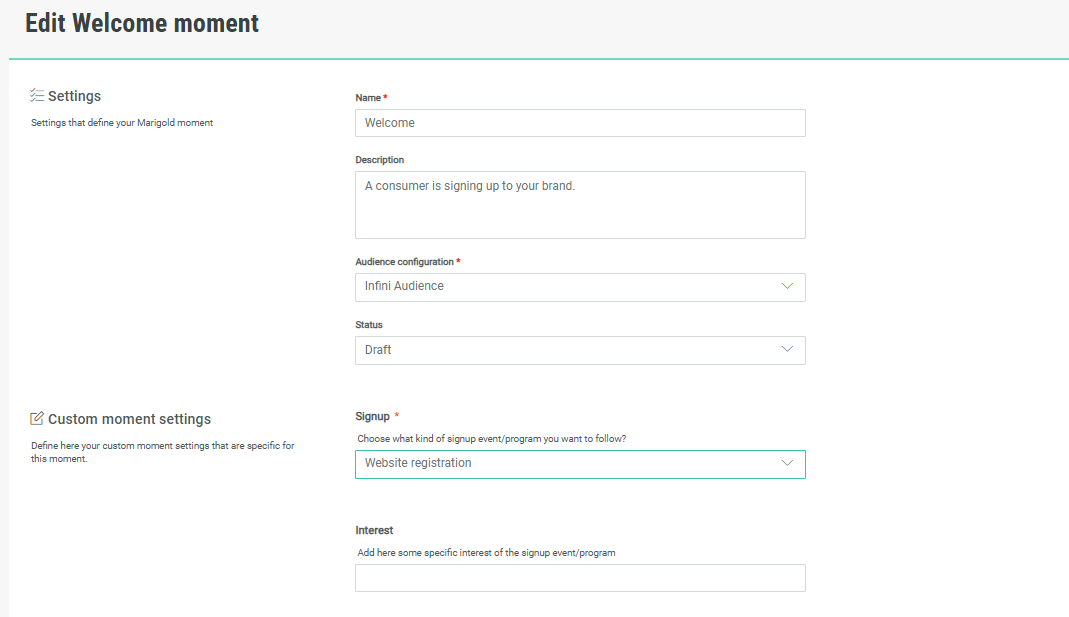The image size is (1069, 617).
Task: Click the 'Interest' field label
Action: [x=374, y=530]
